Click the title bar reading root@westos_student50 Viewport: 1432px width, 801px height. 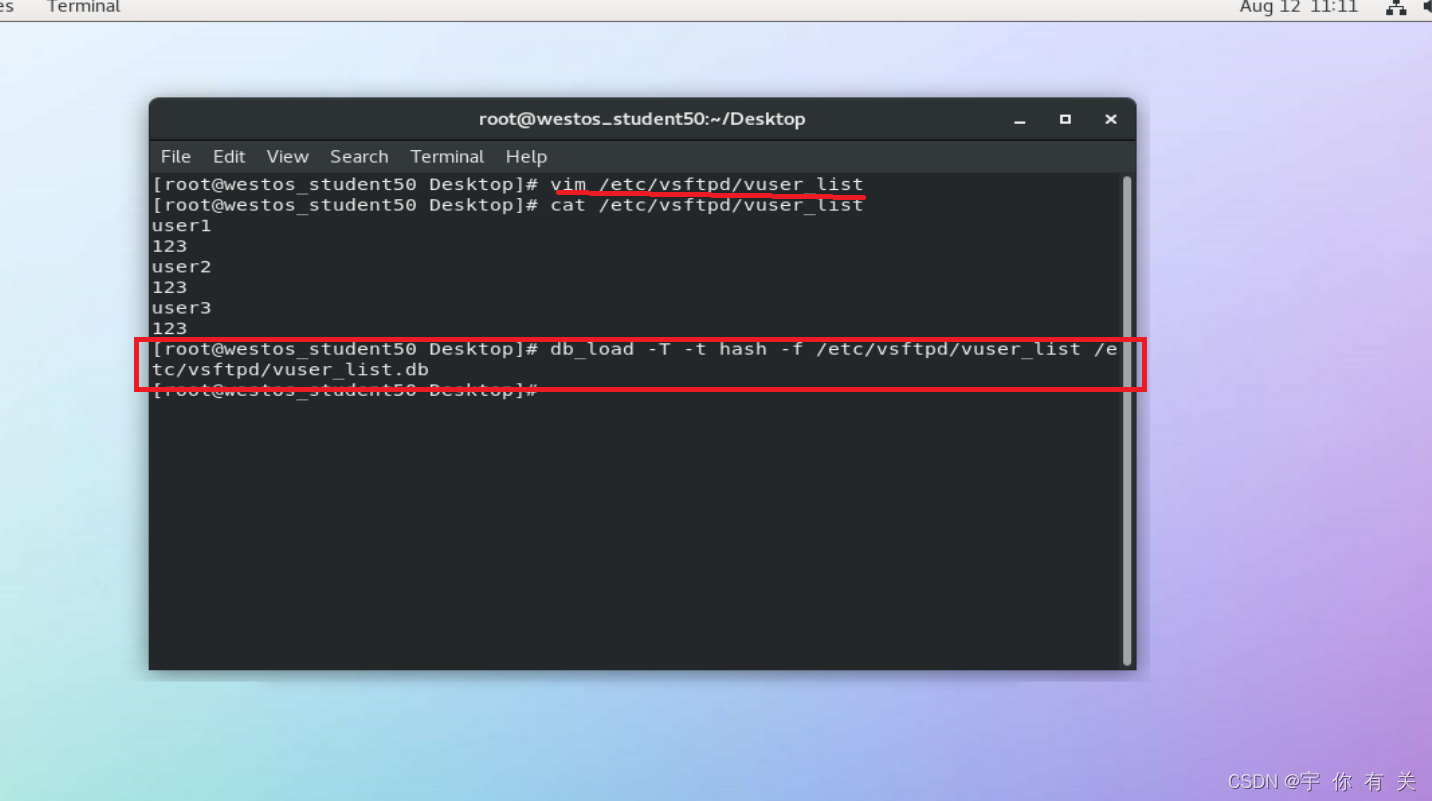pos(641,118)
